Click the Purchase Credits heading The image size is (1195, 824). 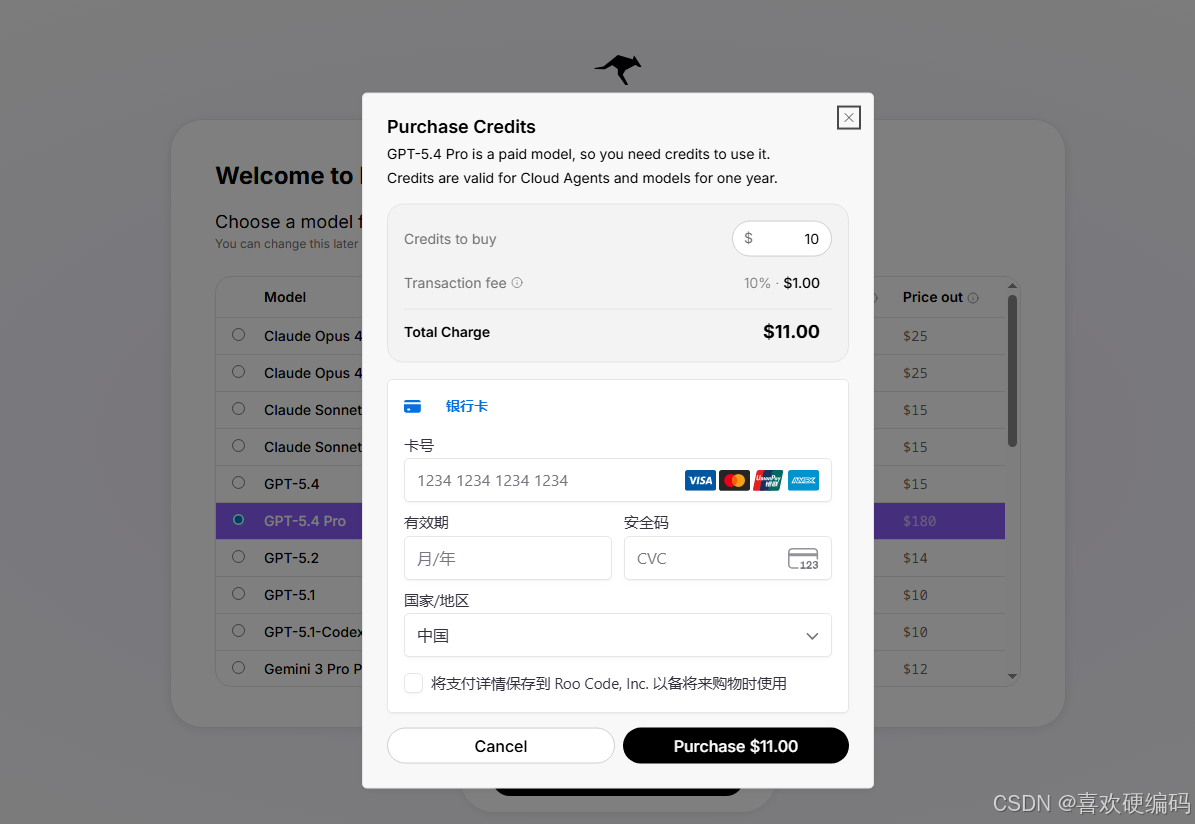pyautogui.click(x=461, y=127)
